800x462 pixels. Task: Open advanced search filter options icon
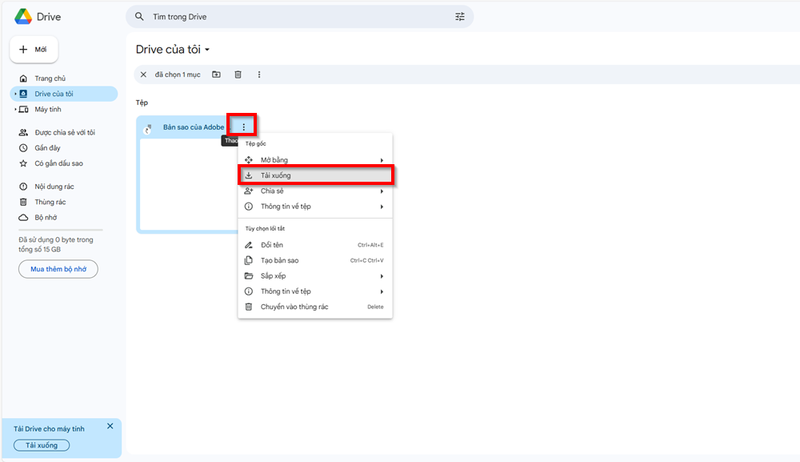pyautogui.click(x=460, y=17)
